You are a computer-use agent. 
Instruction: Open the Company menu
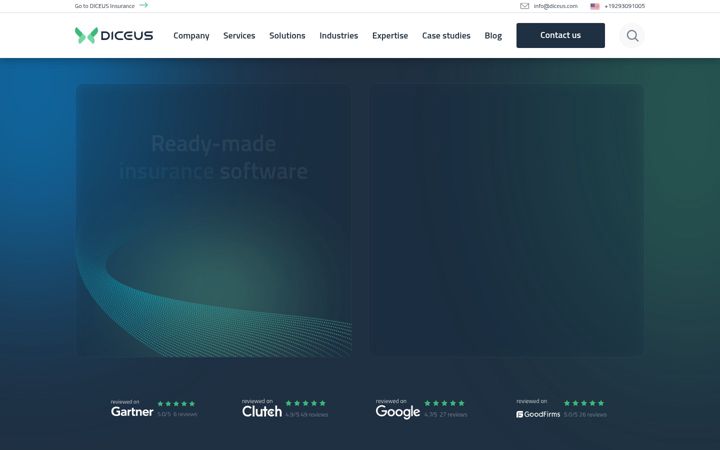coord(191,35)
